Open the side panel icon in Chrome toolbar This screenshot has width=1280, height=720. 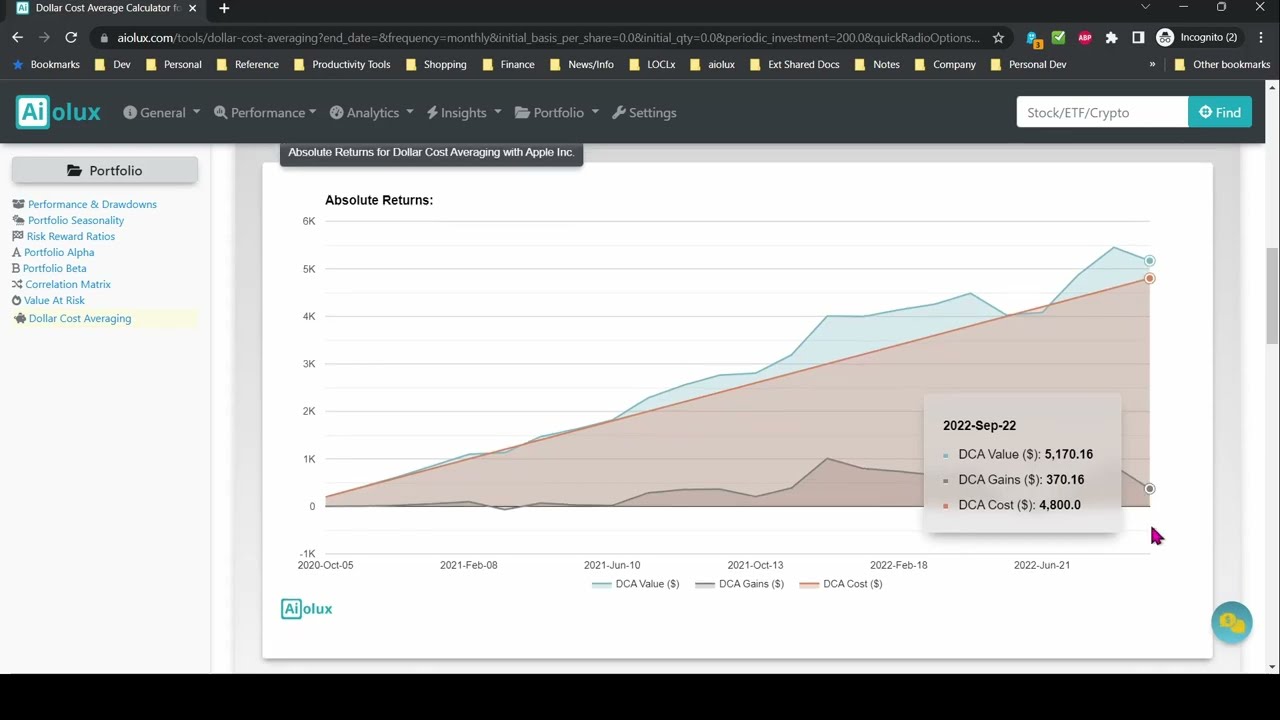1138,38
